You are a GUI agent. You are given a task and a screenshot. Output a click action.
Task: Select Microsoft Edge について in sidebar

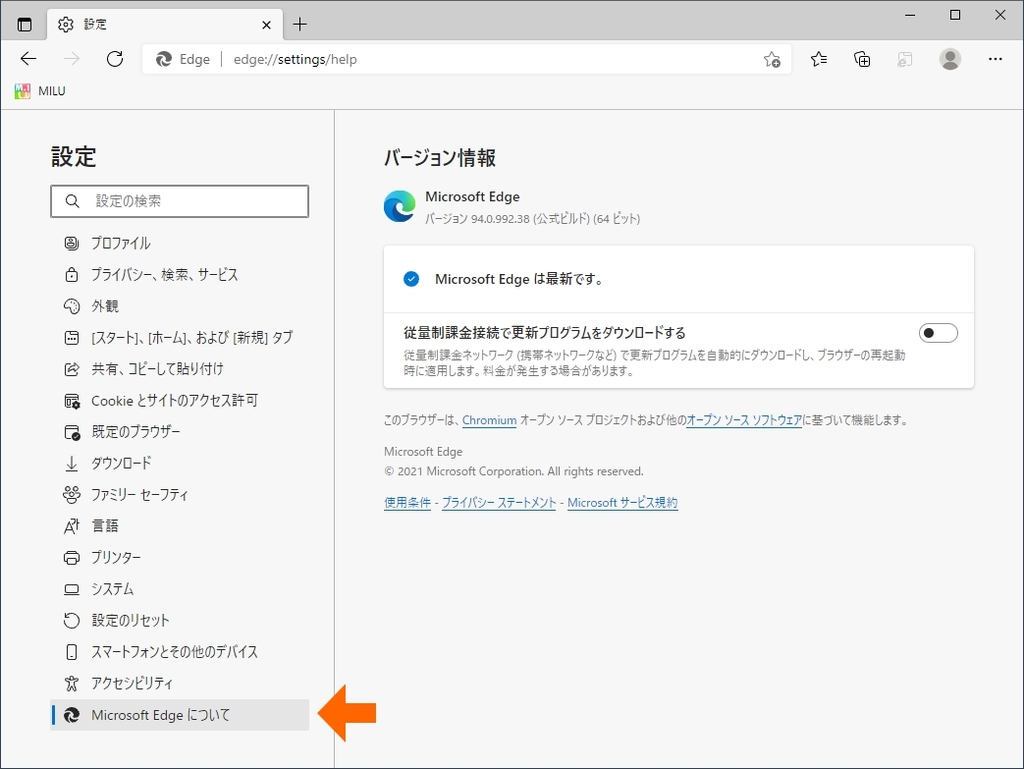point(180,715)
